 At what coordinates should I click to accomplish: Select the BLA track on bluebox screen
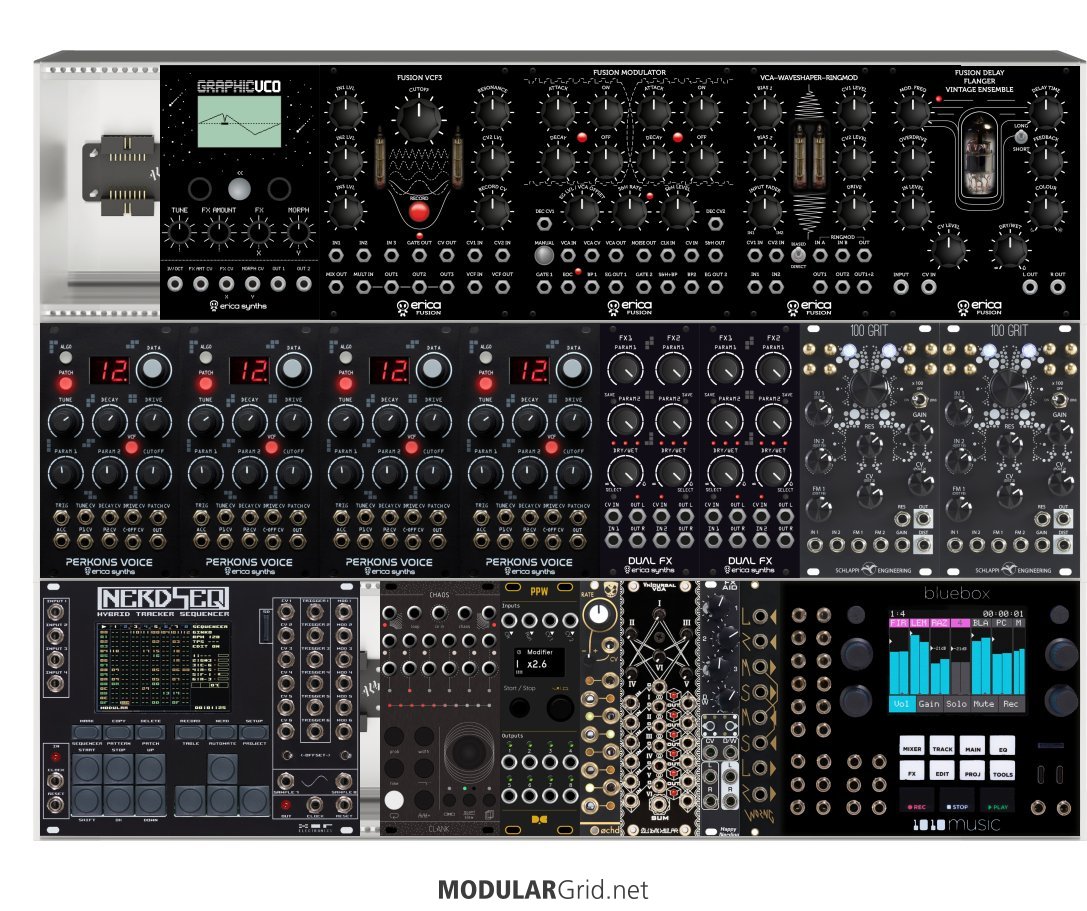(x=981, y=623)
